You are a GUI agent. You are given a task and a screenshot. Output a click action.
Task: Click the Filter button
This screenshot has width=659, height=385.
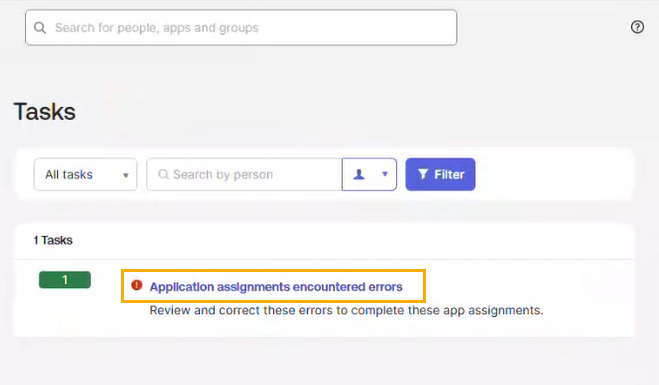tap(440, 174)
